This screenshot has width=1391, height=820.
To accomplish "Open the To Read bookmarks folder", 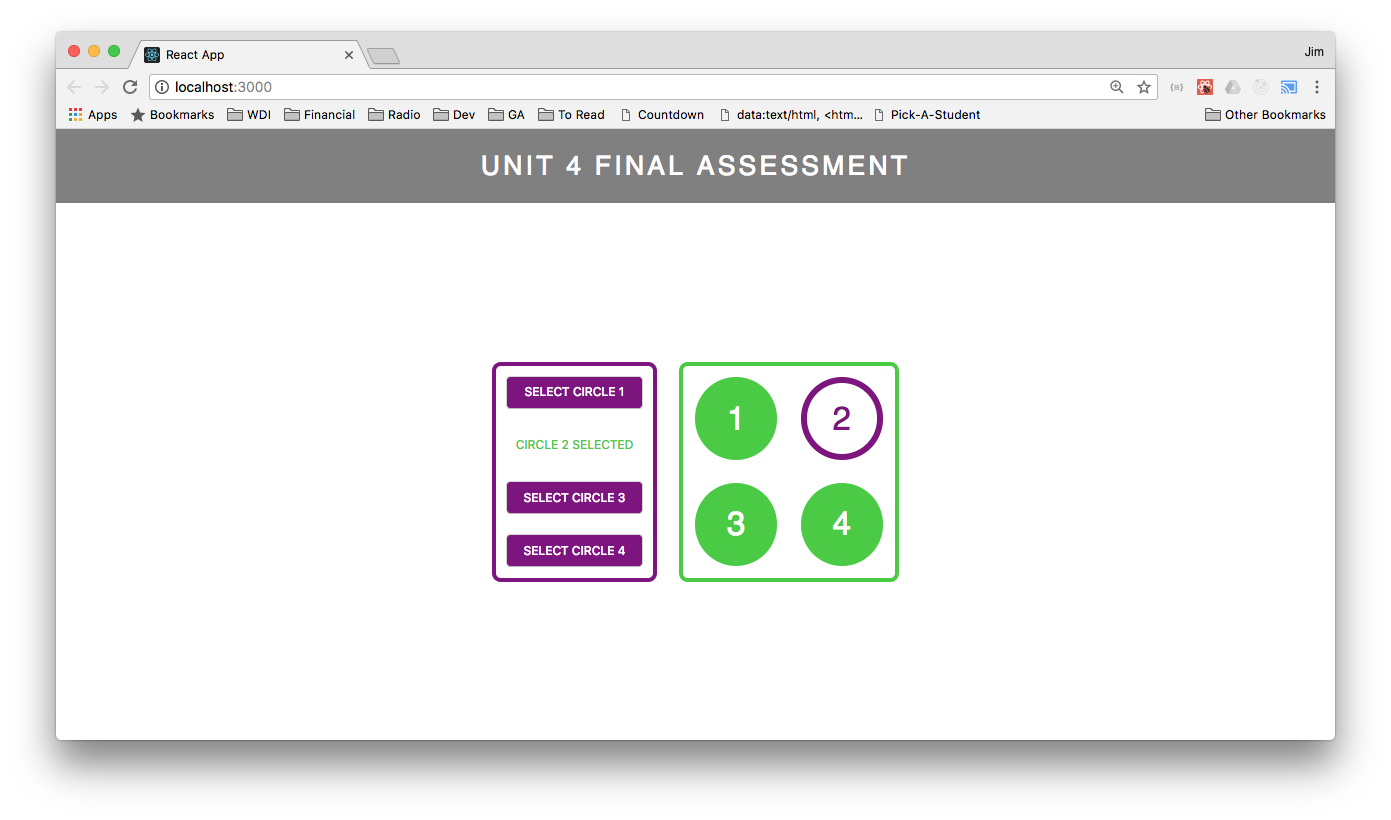I will [x=571, y=115].
